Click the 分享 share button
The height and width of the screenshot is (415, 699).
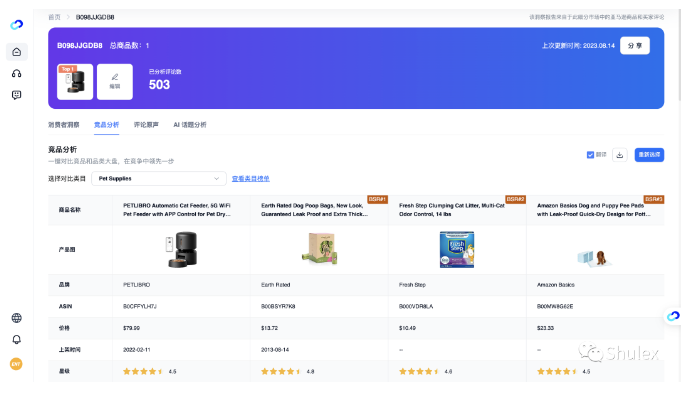[x=635, y=45]
